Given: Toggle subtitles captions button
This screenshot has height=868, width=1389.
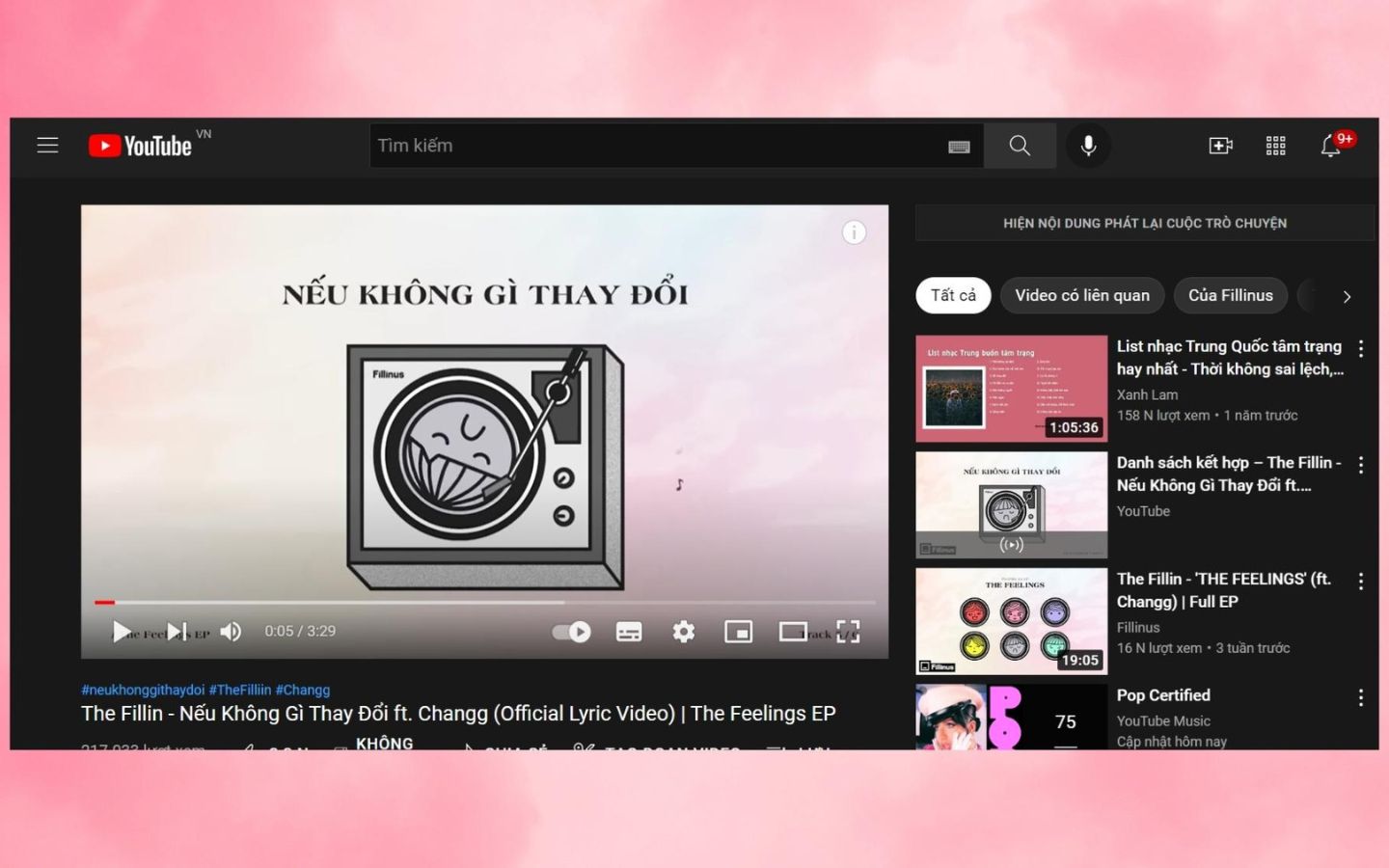Looking at the screenshot, I should (x=629, y=632).
